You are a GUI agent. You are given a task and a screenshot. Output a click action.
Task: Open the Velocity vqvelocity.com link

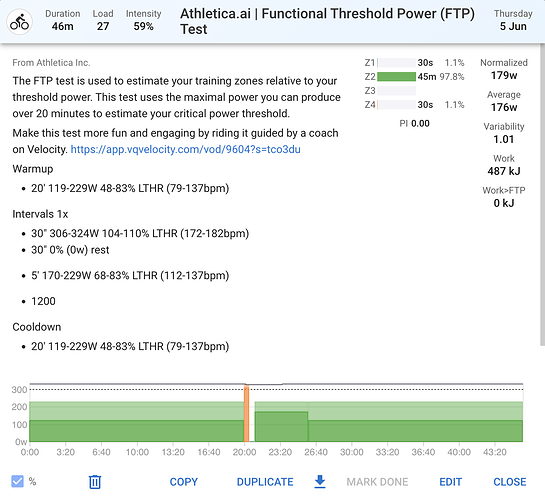(186, 149)
